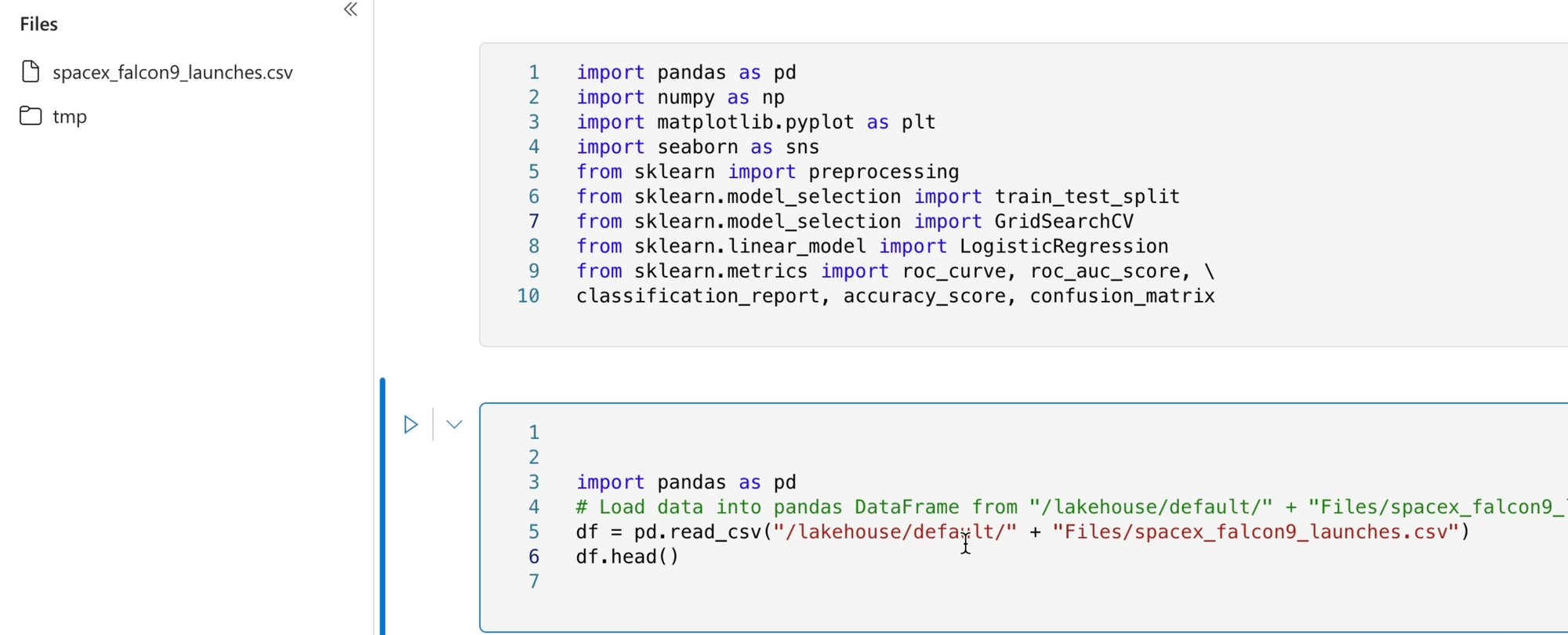Expand run options chevron beside play button
1568x635 pixels.
[x=454, y=425]
